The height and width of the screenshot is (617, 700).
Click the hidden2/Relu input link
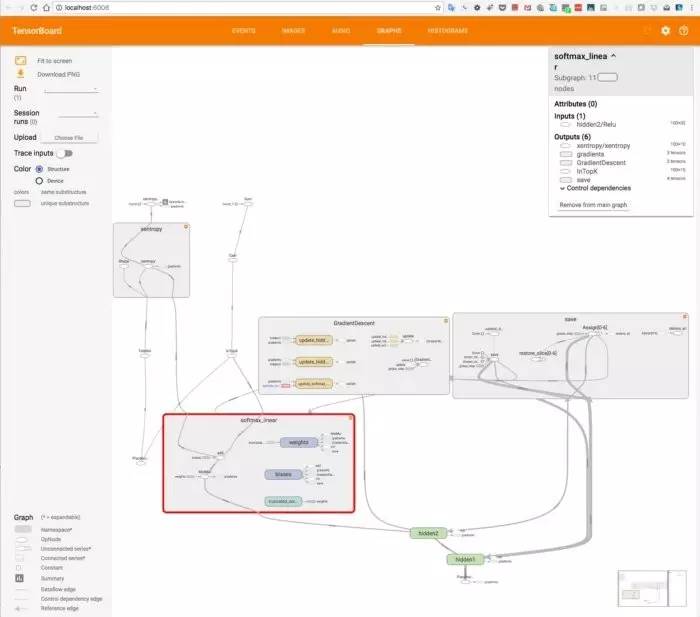596,124
